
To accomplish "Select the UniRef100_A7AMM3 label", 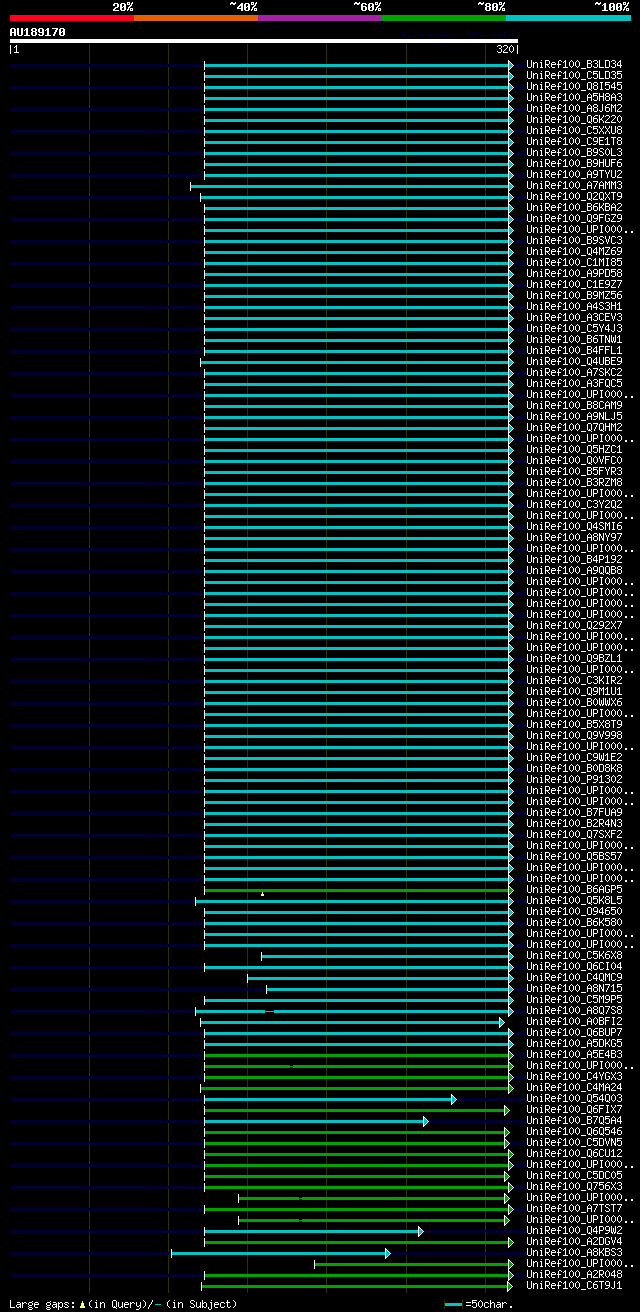I will [574, 186].
